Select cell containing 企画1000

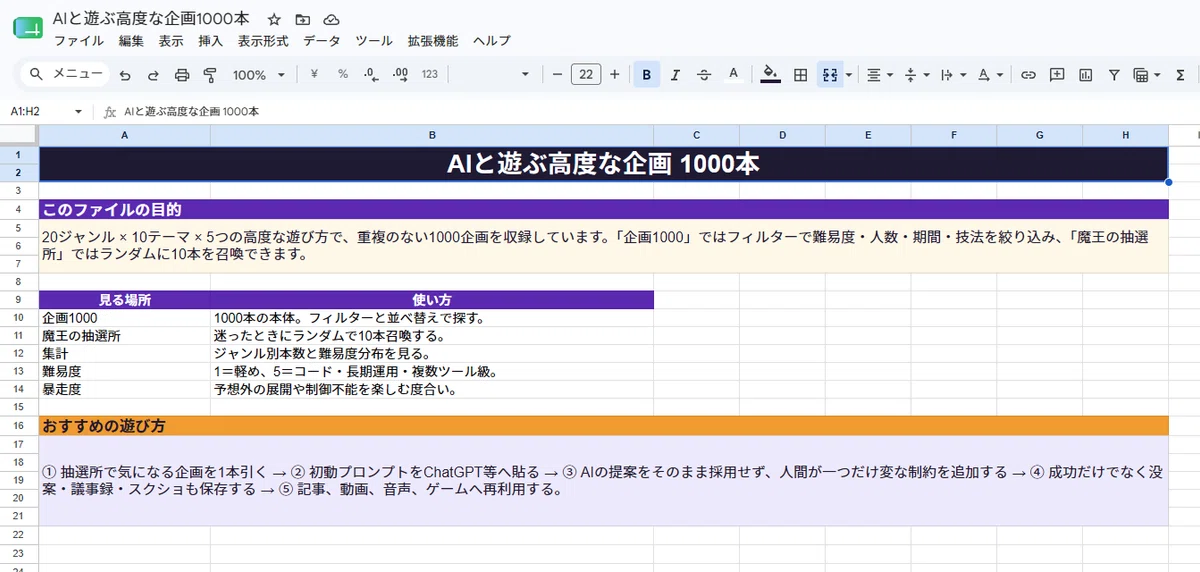click(124, 318)
